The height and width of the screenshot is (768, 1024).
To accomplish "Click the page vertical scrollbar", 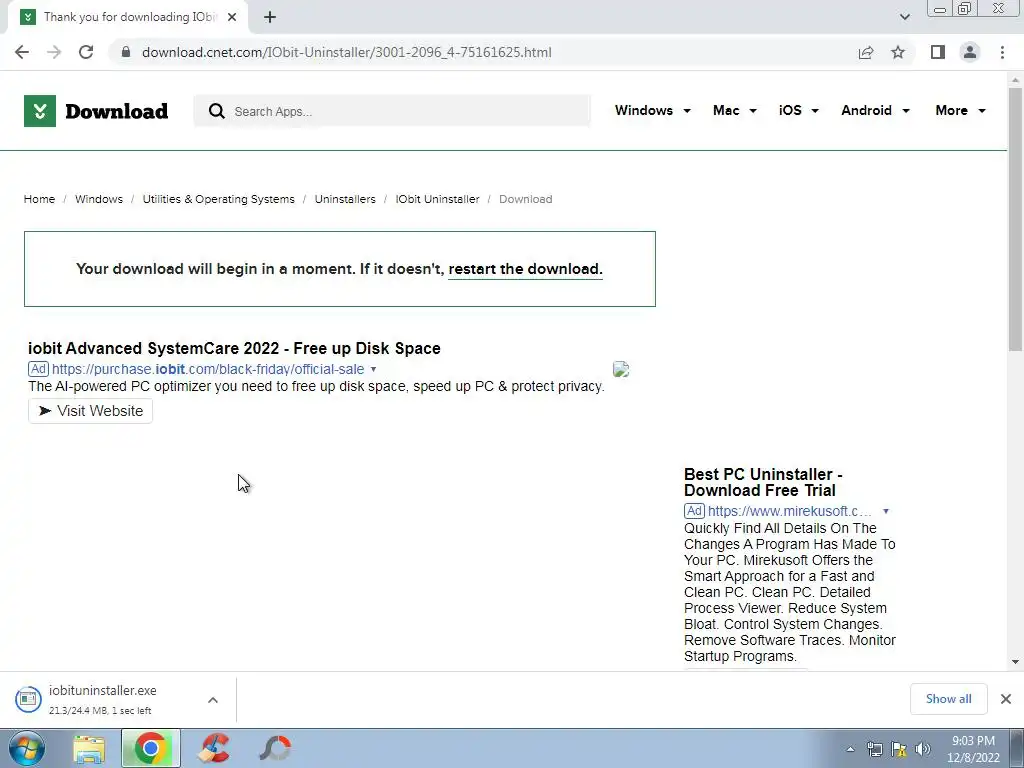I will [1015, 219].
